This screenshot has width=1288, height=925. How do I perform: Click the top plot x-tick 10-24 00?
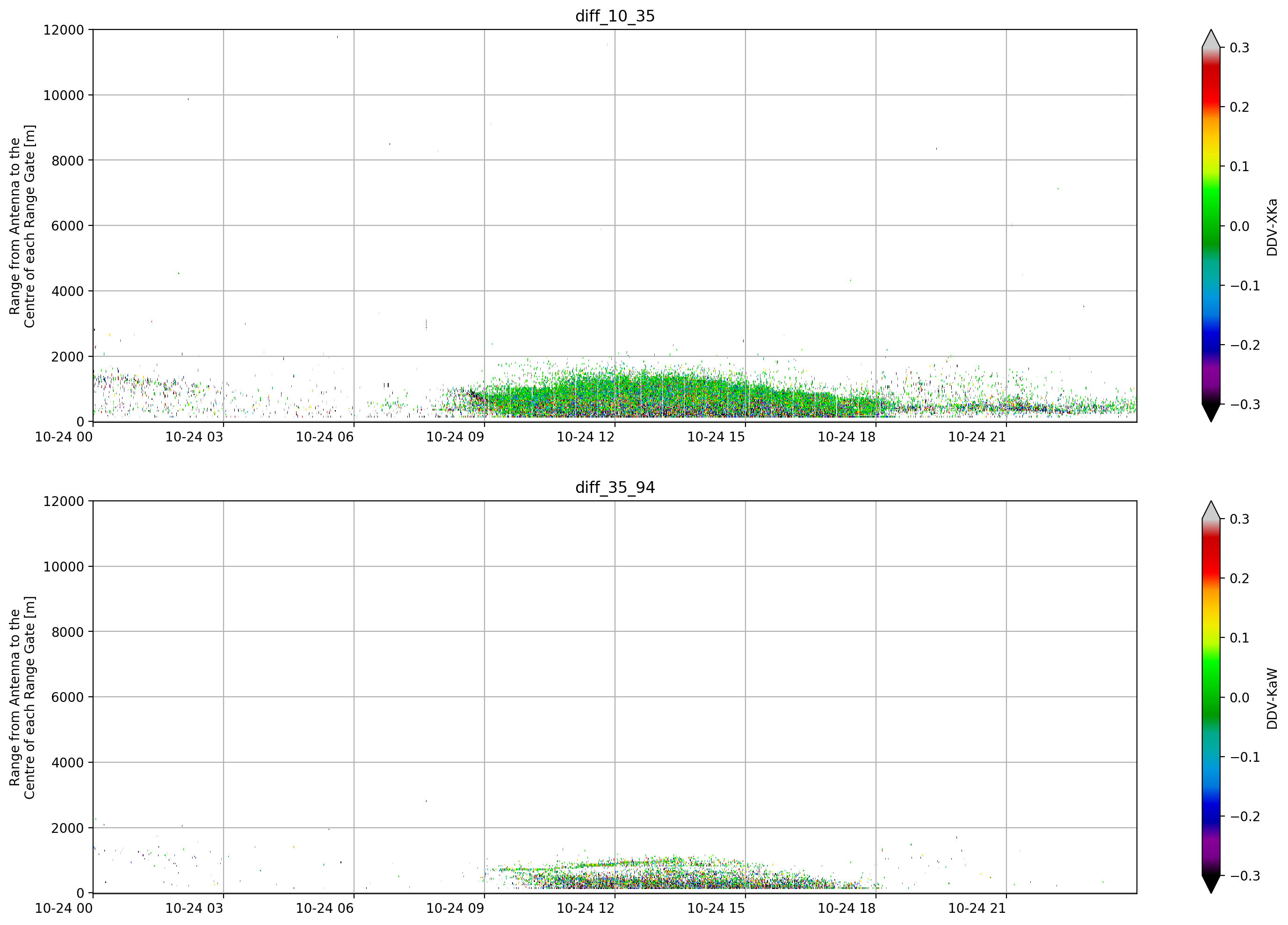(x=64, y=437)
